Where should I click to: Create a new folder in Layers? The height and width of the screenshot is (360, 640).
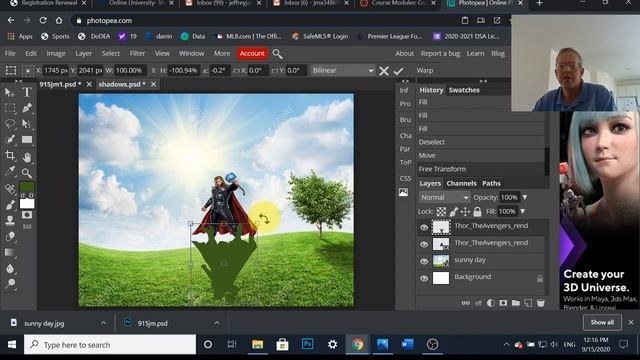(516, 303)
